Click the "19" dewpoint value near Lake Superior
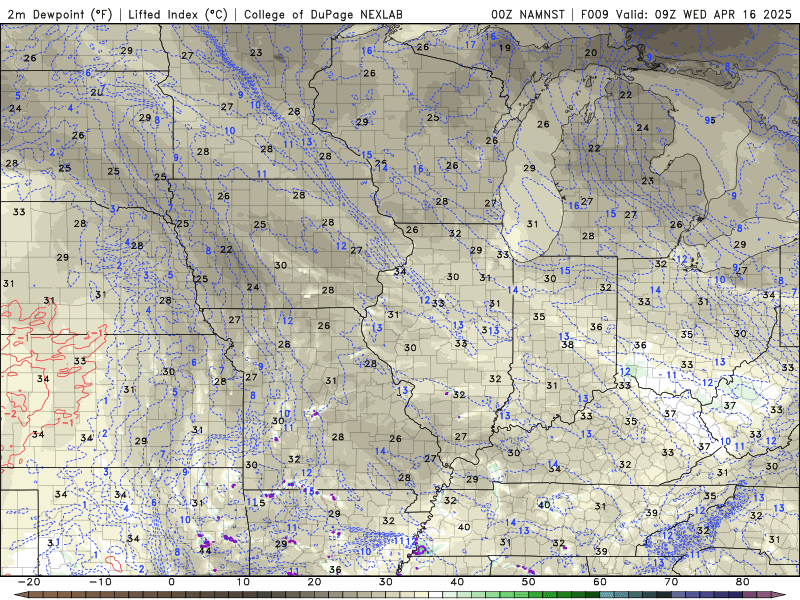The width and height of the screenshot is (800, 600). click(x=505, y=48)
